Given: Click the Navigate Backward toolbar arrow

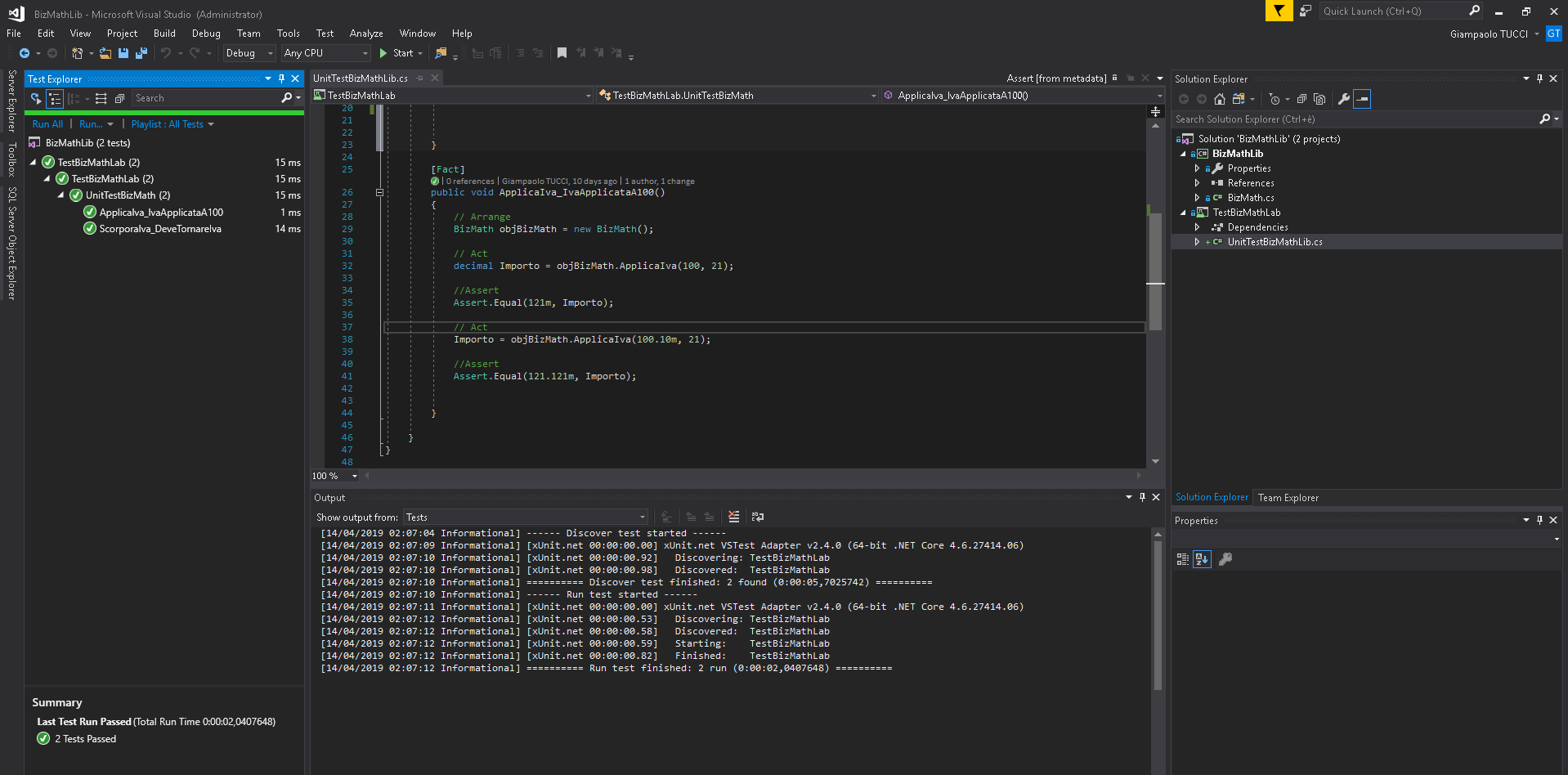Looking at the screenshot, I should coord(25,53).
